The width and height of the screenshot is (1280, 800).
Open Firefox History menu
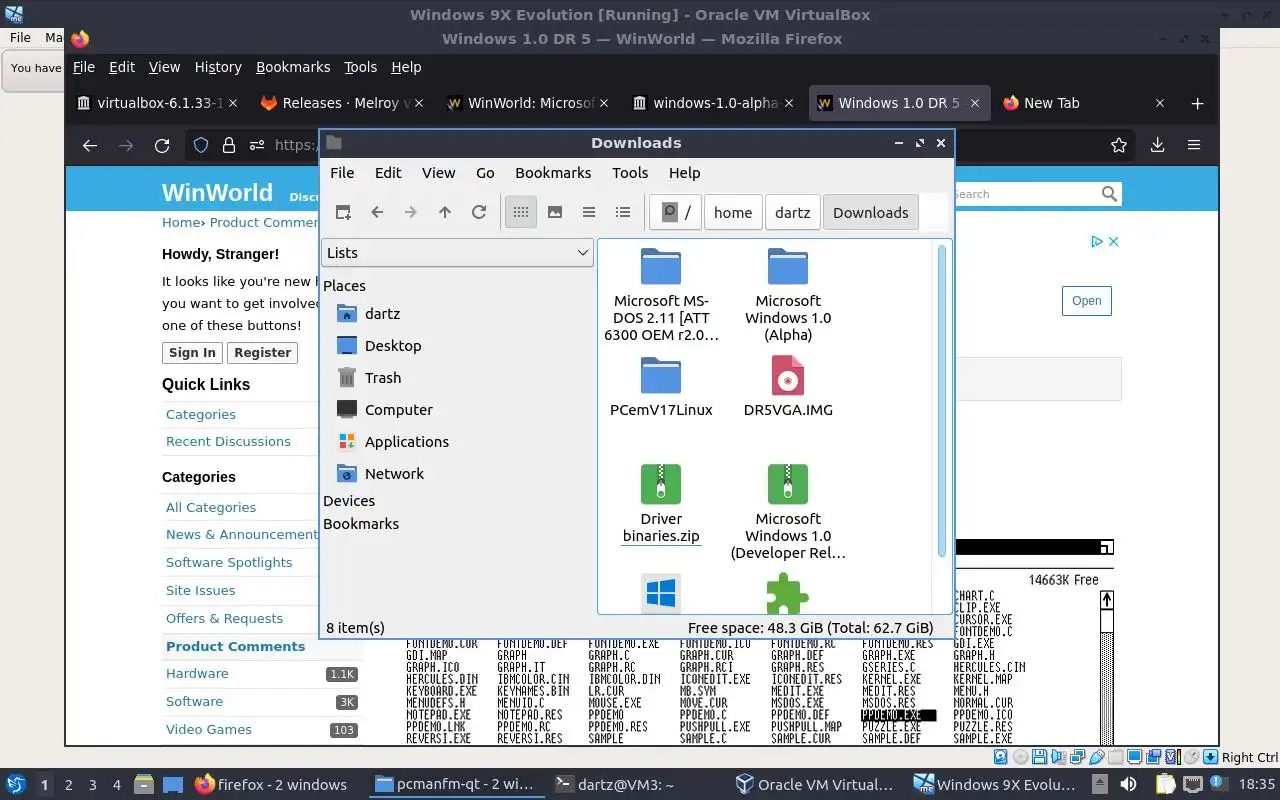[218, 67]
